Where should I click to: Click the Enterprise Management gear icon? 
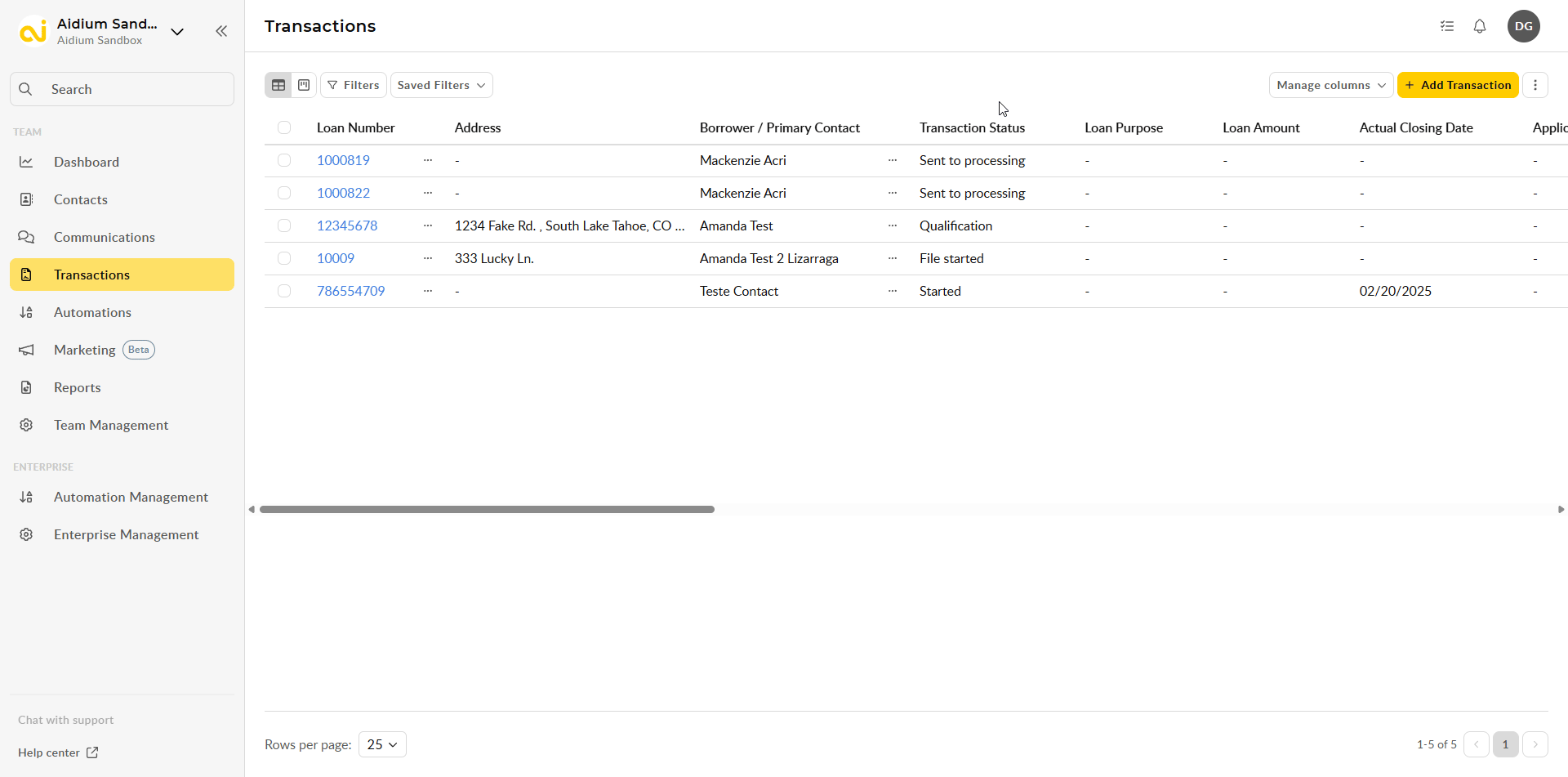(x=26, y=534)
